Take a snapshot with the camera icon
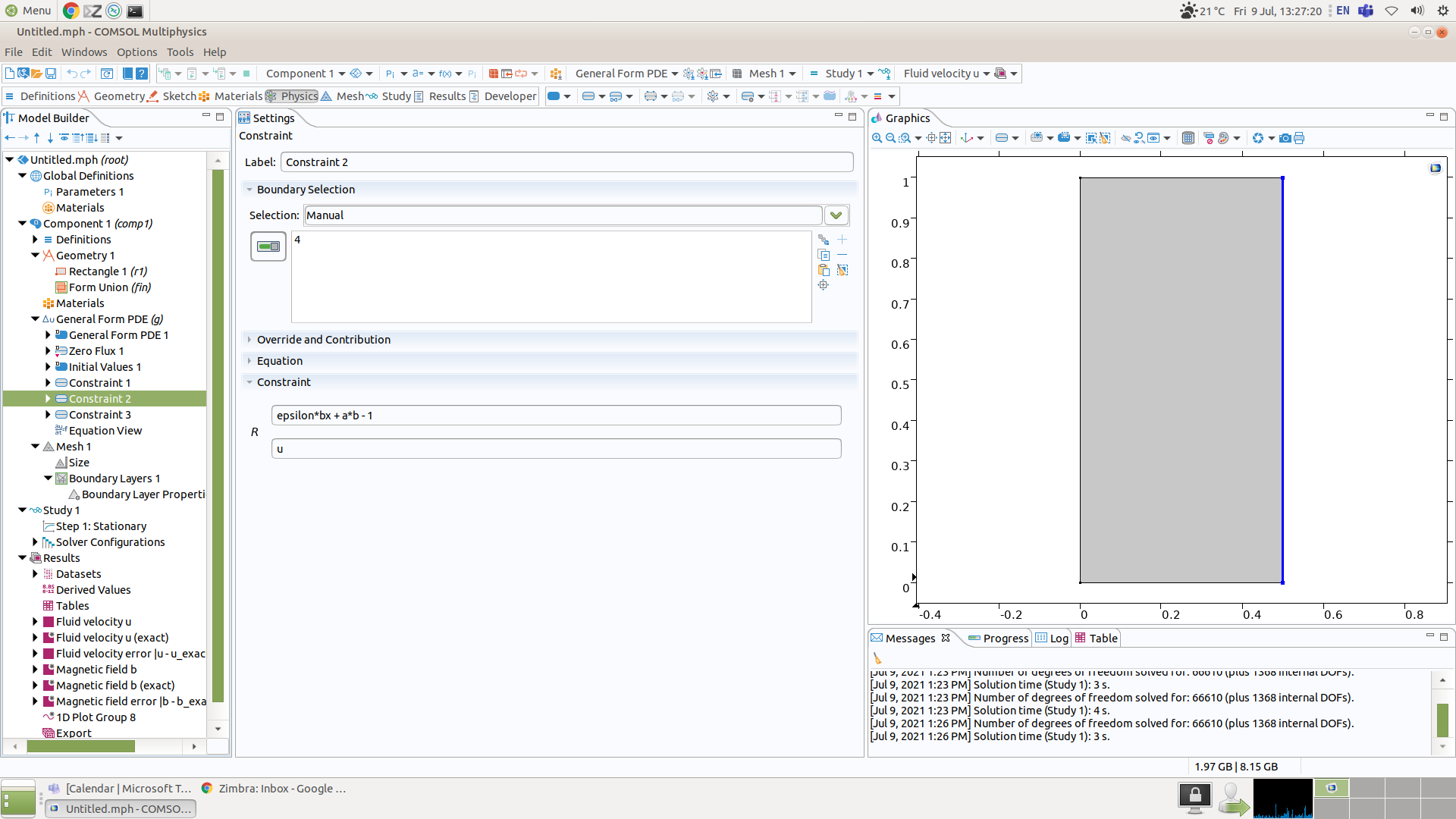 1285,138
